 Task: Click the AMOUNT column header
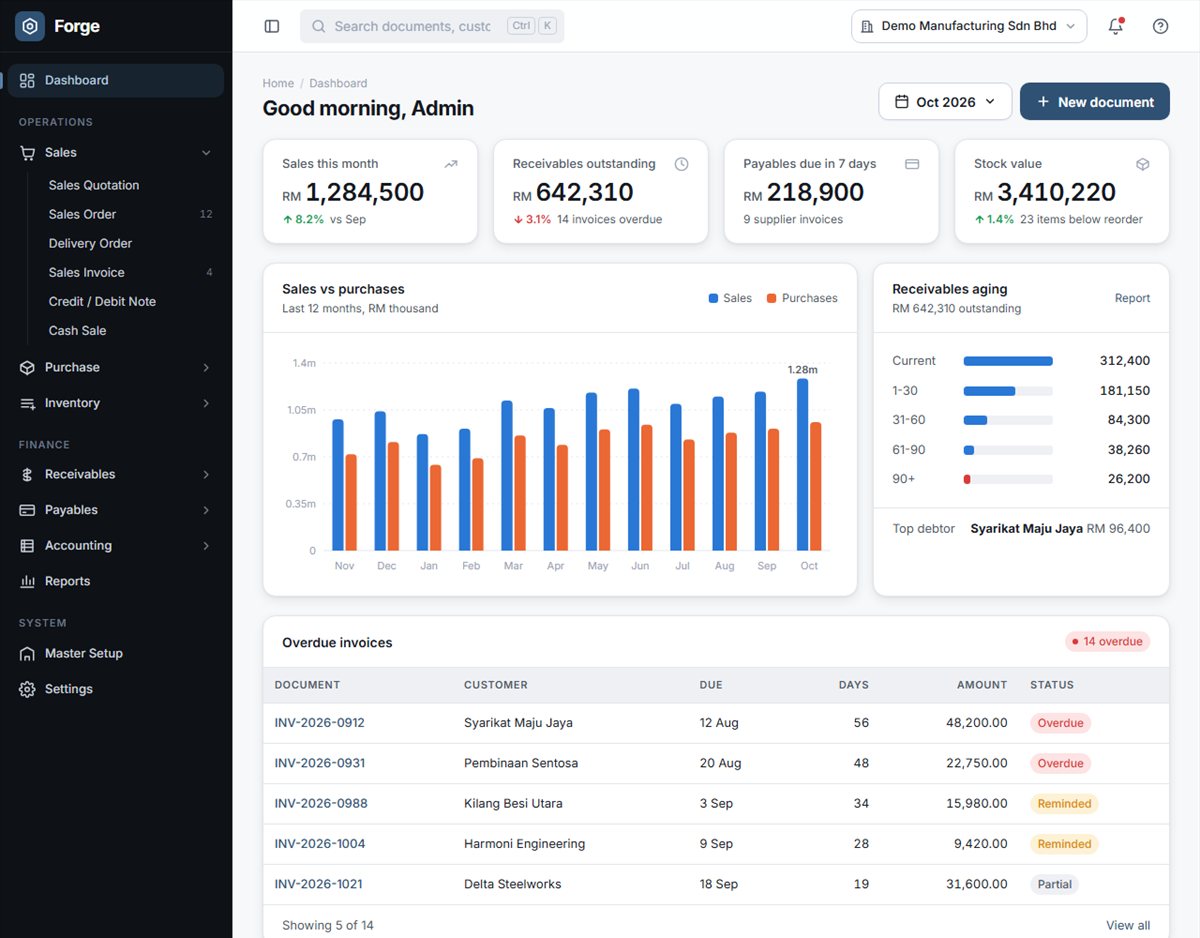pyautogui.click(x=982, y=685)
